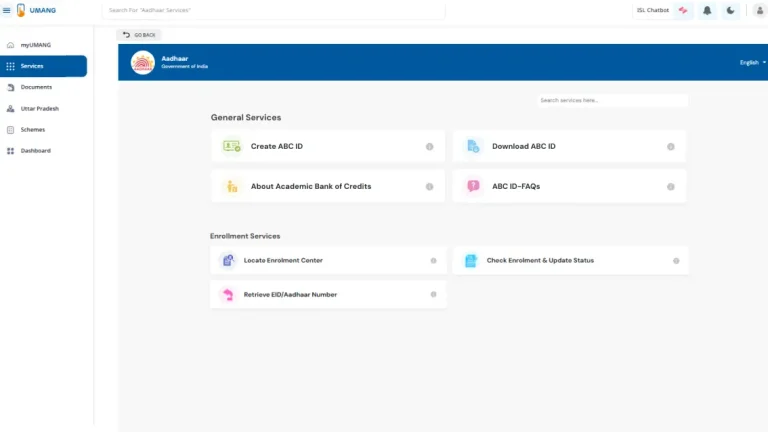This screenshot has height=432, width=768.
Task: Click the Search services here field
Action: pos(612,100)
